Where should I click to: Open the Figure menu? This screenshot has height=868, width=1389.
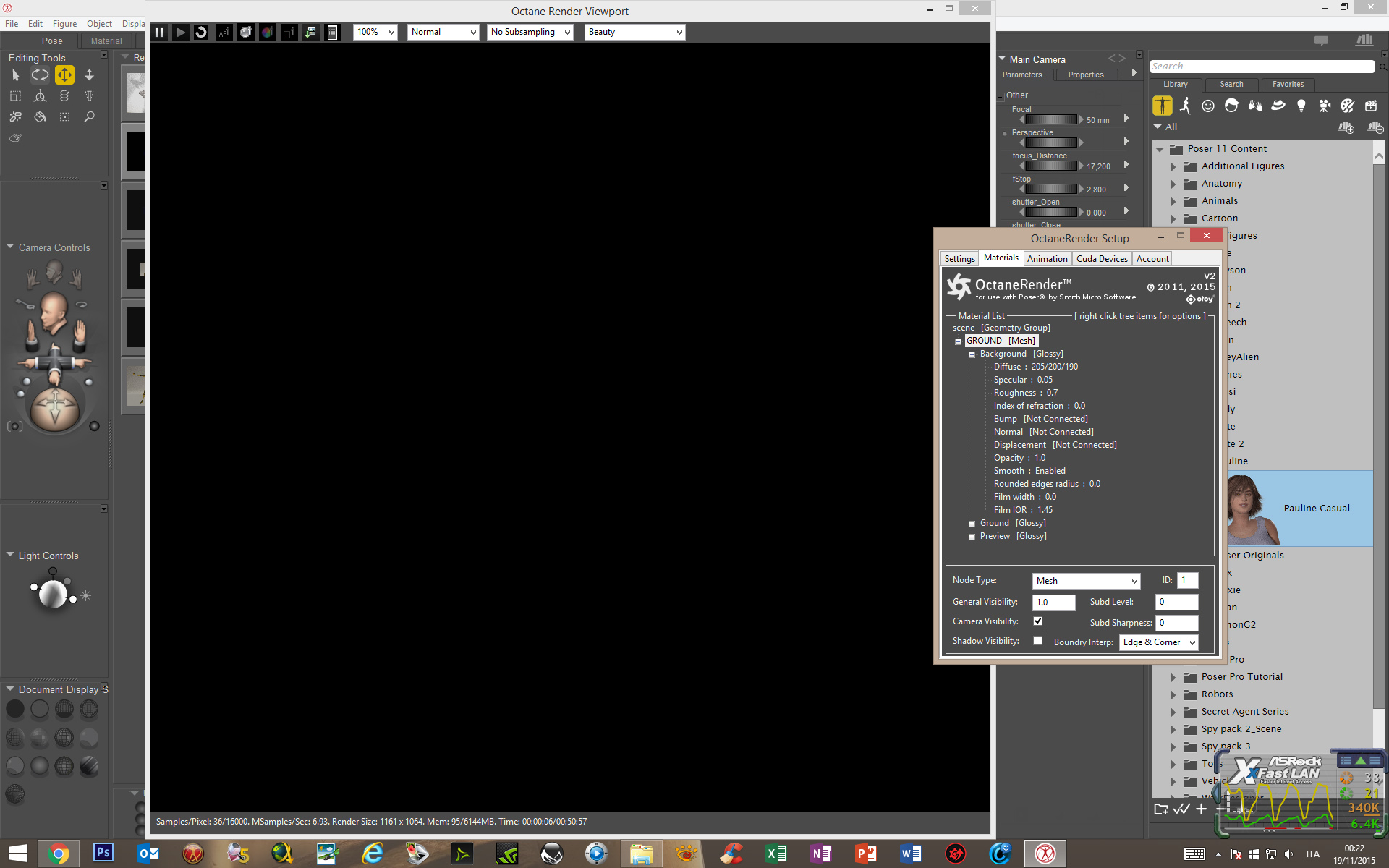(64, 24)
